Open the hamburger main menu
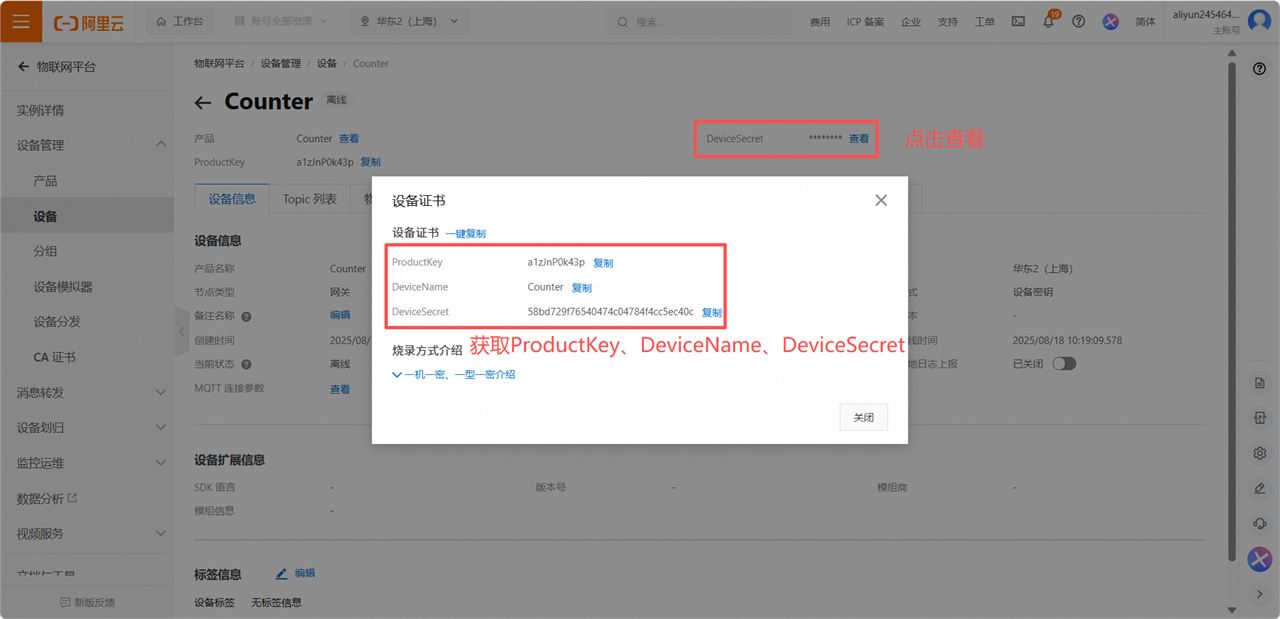This screenshot has height=619, width=1280. [21, 21]
